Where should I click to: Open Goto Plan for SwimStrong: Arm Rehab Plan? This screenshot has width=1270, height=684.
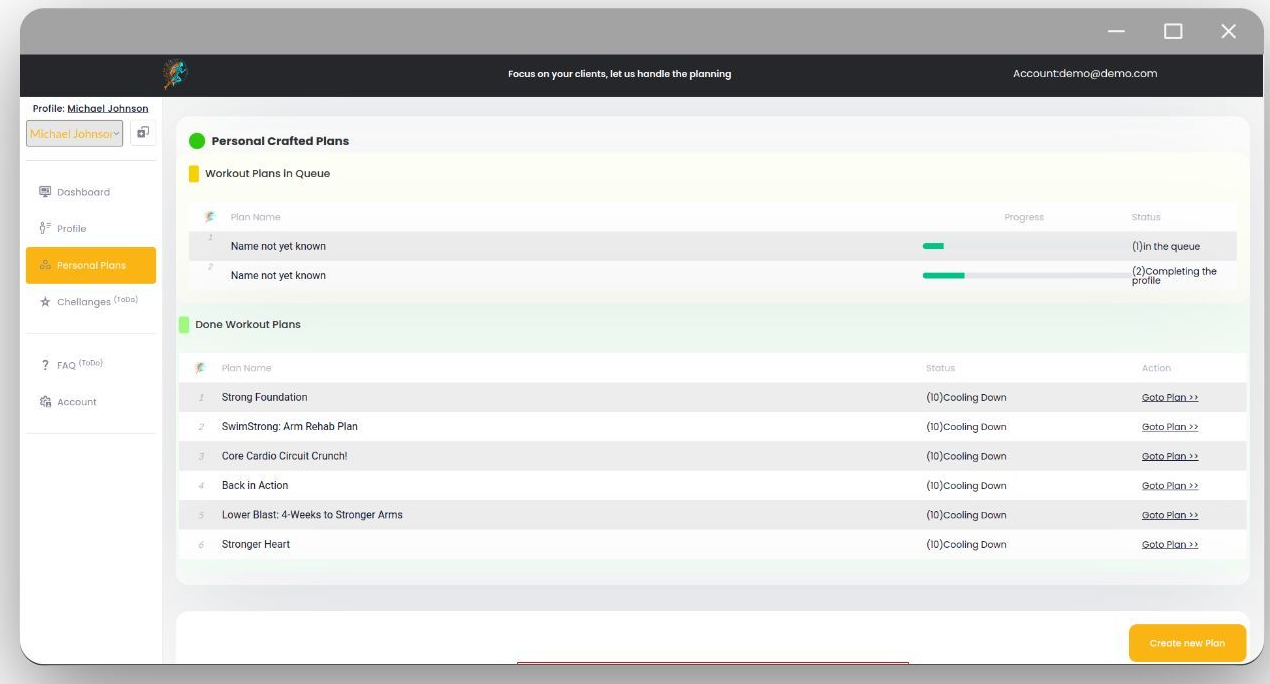[x=1170, y=427]
